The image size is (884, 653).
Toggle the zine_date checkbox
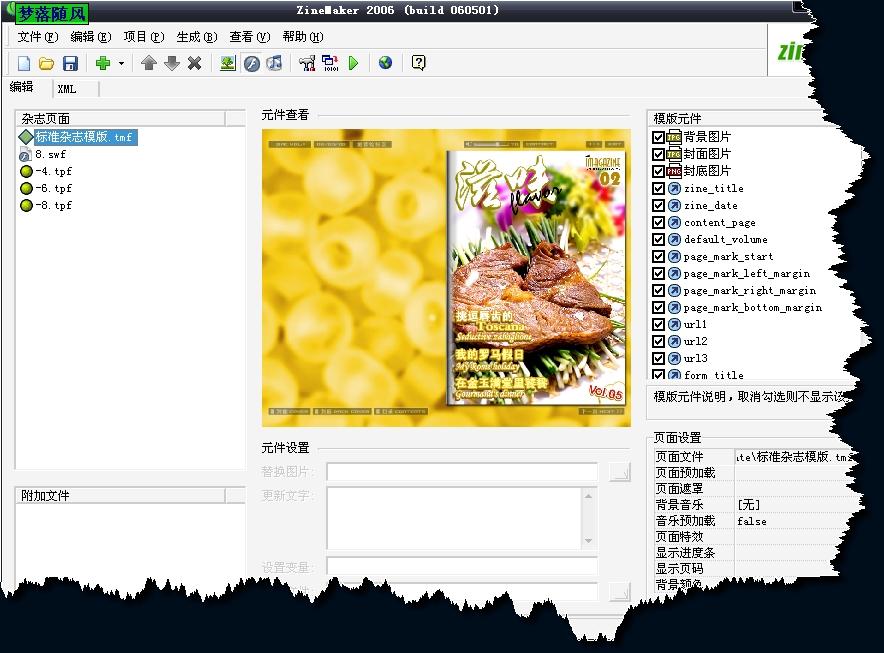[x=658, y=205]
